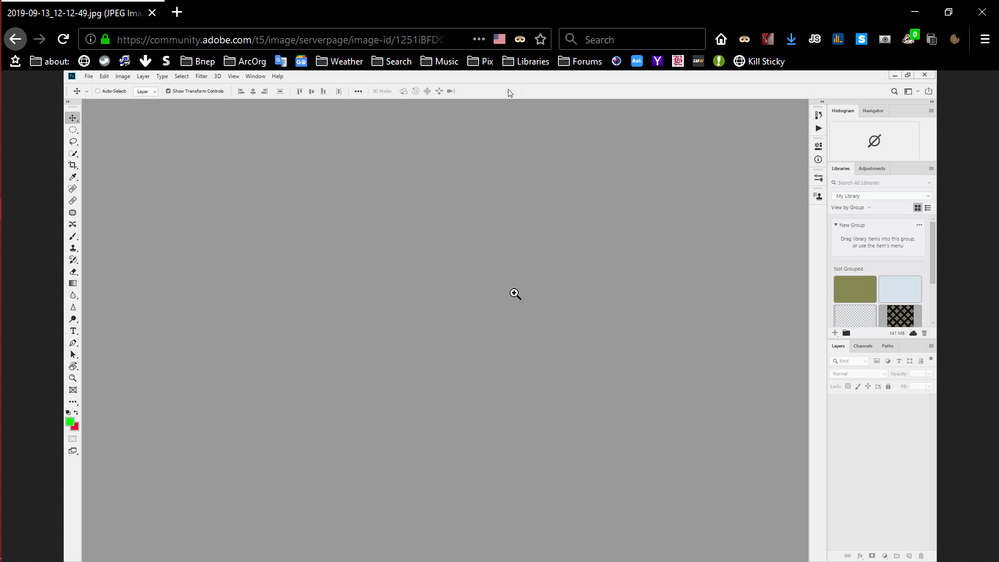Select the Zoom tool in the toolbox
Screen dimensions: 999x562
coord(73,378)
